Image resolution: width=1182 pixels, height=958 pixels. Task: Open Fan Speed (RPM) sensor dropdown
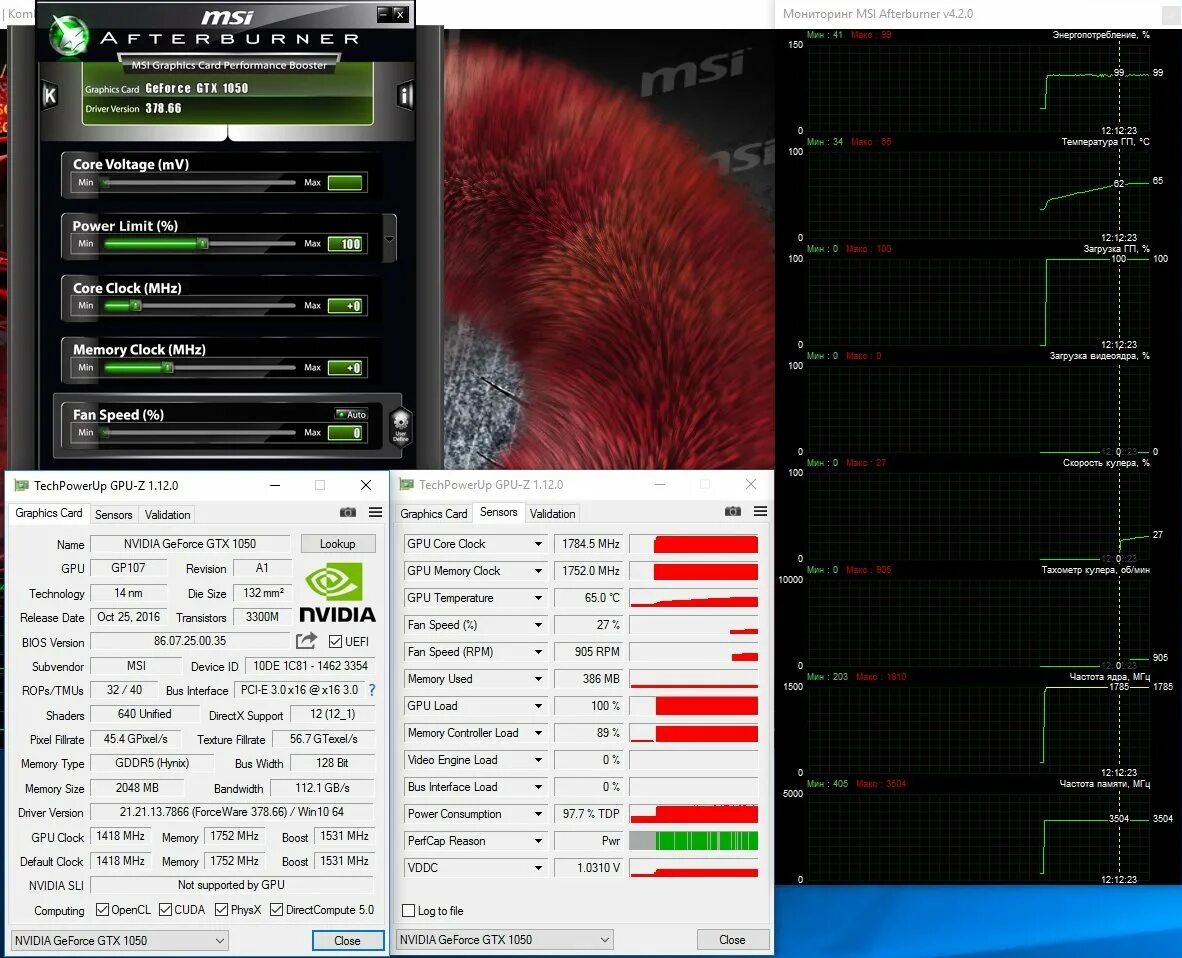[538, 652]
